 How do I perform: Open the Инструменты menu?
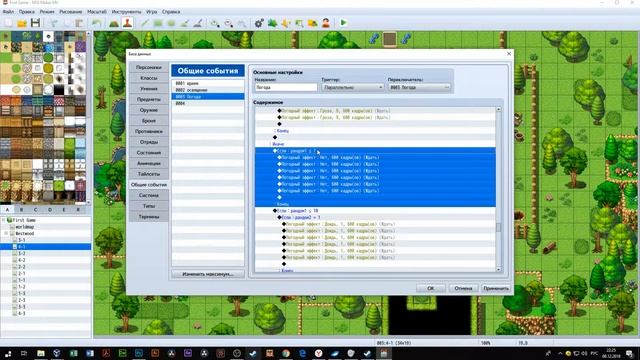tap(126, 12)
